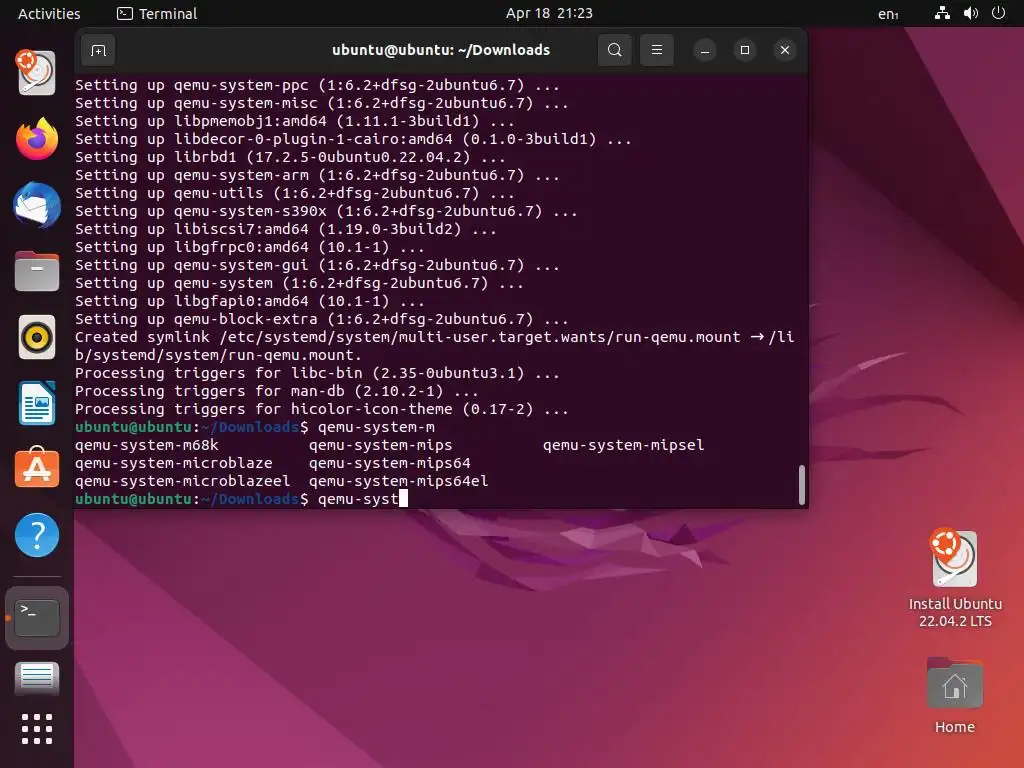Open Thunderbird Mail from the dock
The width and height of the screenshot is (1024, 768).
[x=37, y=205]
